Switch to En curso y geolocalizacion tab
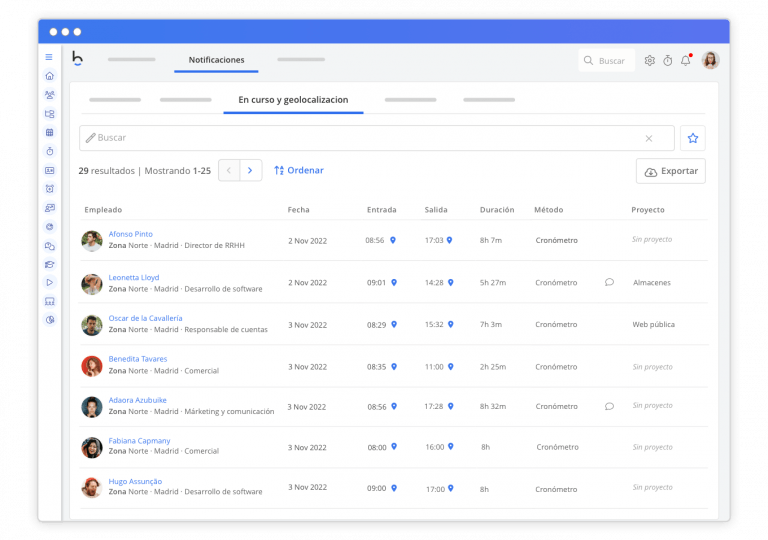The width and height of the screenshot is (768, 540). pos(293,100)
